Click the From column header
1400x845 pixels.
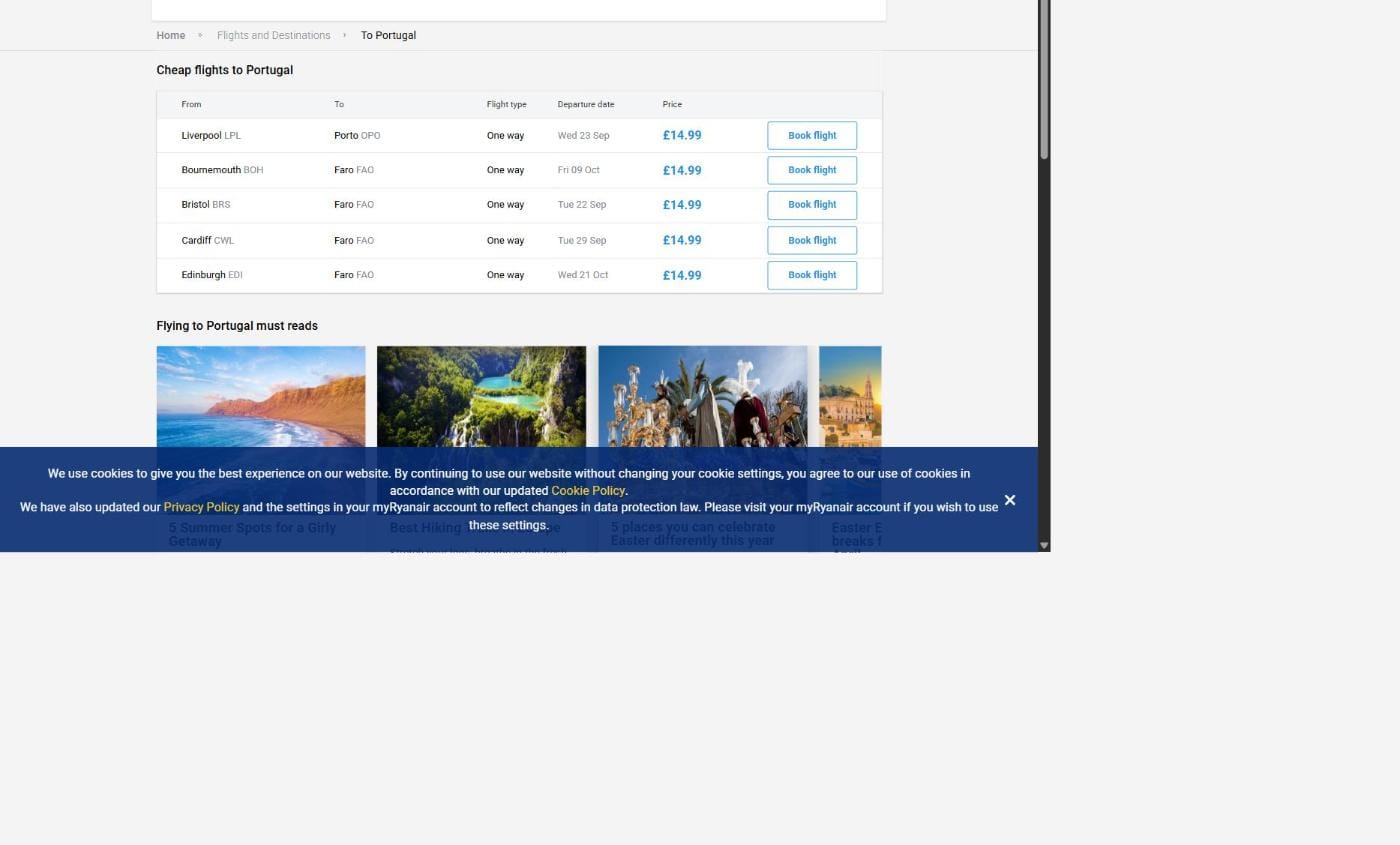click(x=191, y=104)
